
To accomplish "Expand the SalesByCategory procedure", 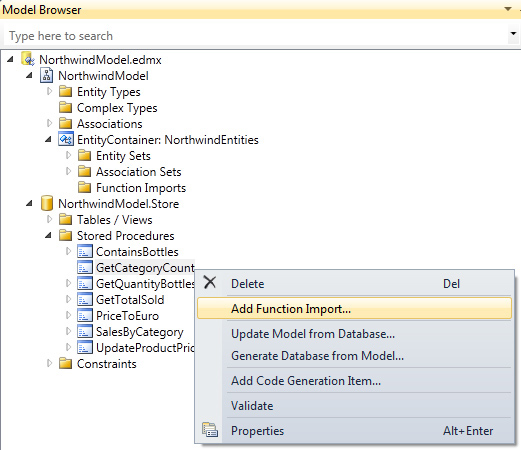I will coord(68,331).
